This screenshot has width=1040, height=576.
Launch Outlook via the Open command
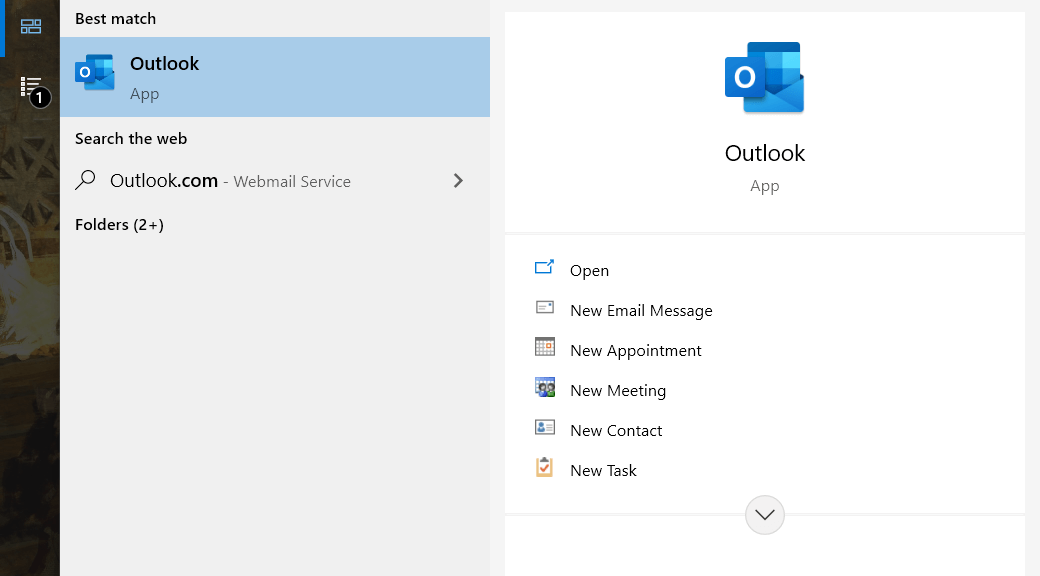click(590, 270)
